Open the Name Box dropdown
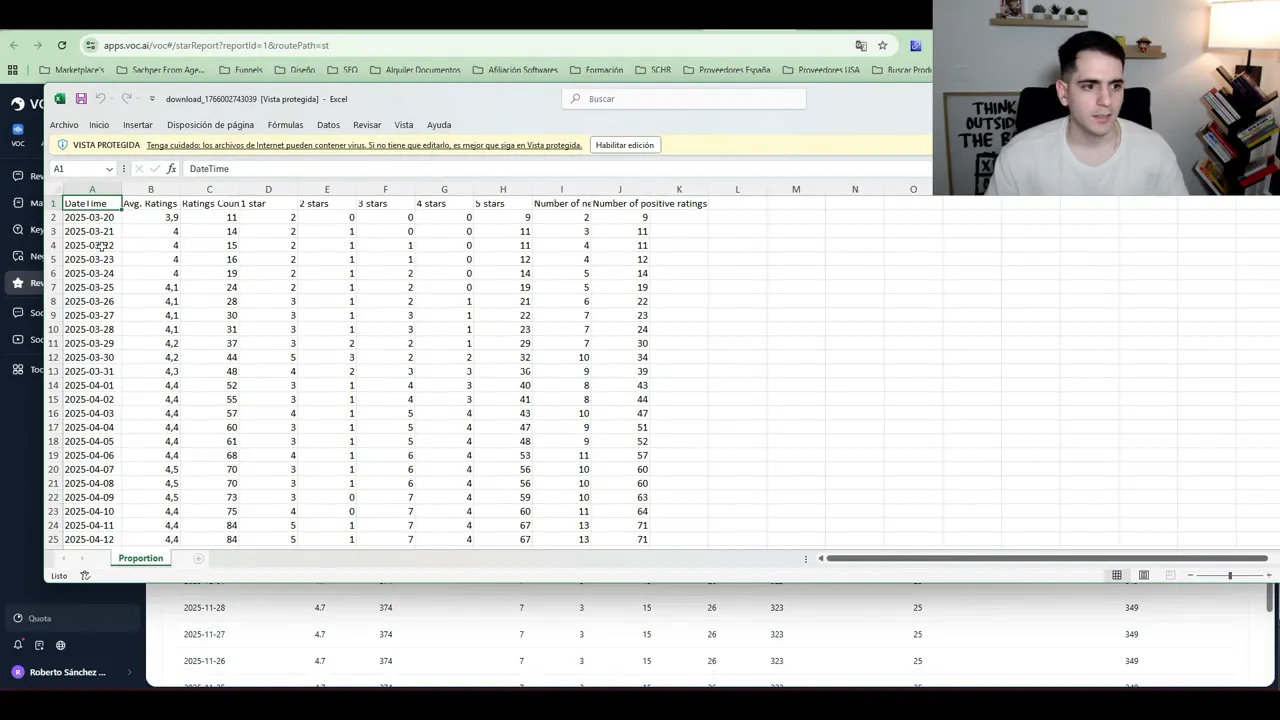The height and width of the screenshot is (720, 1280). pos(109,168)
